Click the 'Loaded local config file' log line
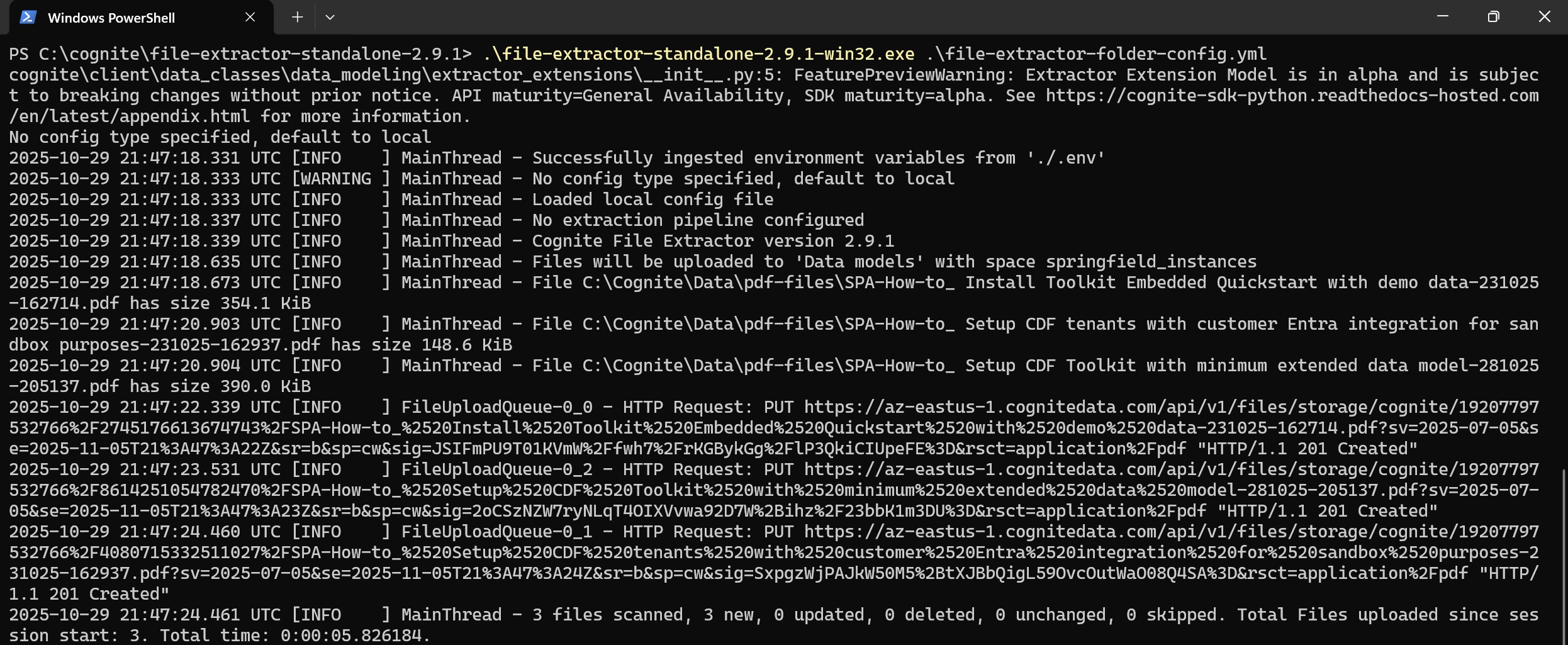This screenshot has height=645, width=1568. (x=391, y=199)
